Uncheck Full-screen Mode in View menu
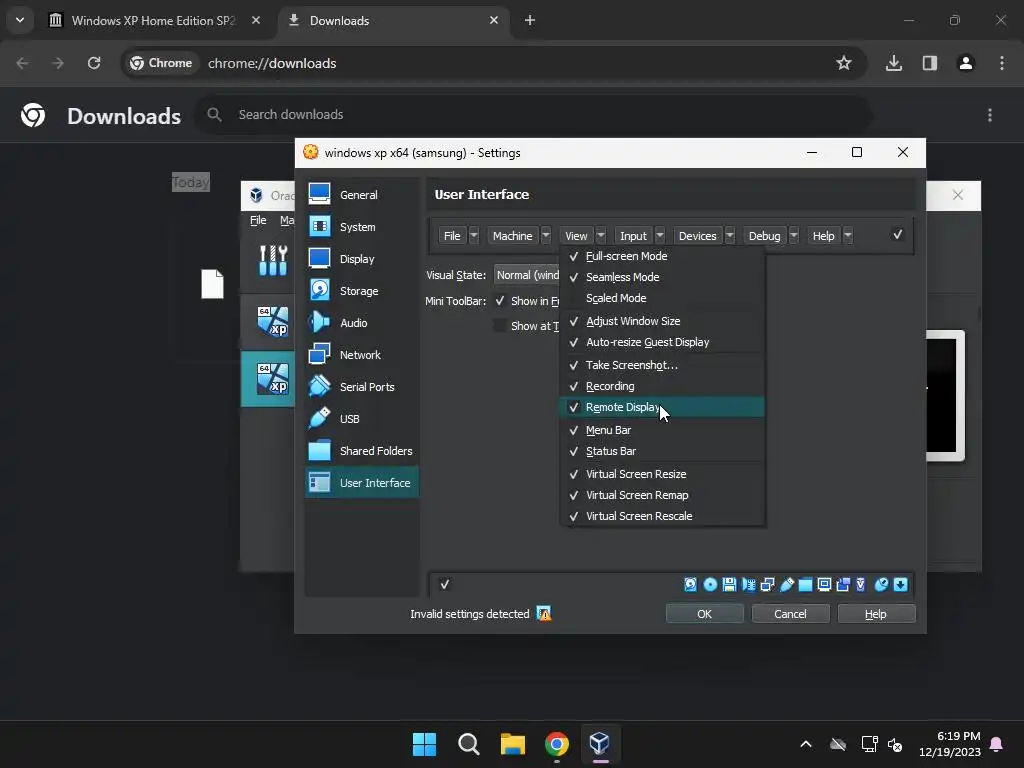Screen dimensions: 1024x768 click(662, 256)
